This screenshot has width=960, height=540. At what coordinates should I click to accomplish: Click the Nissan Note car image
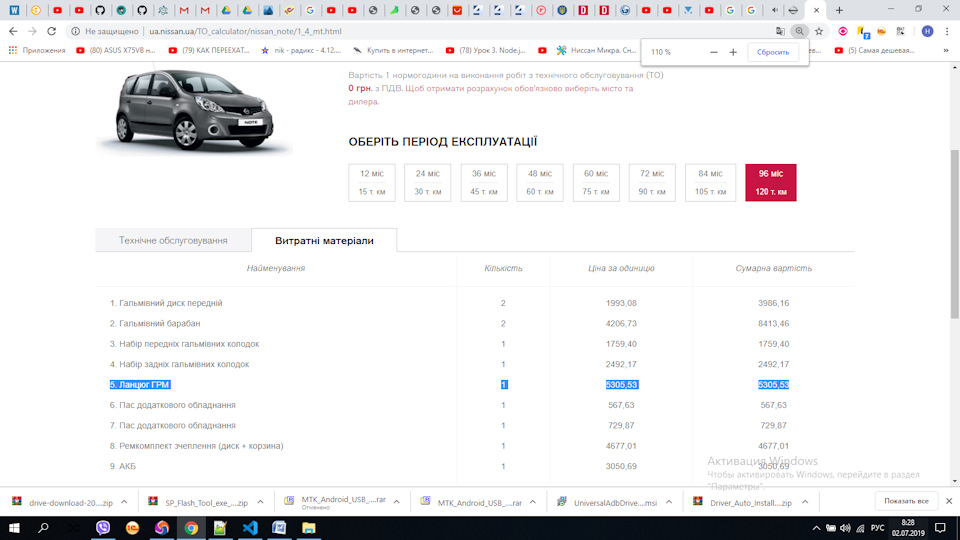point(195,109)
